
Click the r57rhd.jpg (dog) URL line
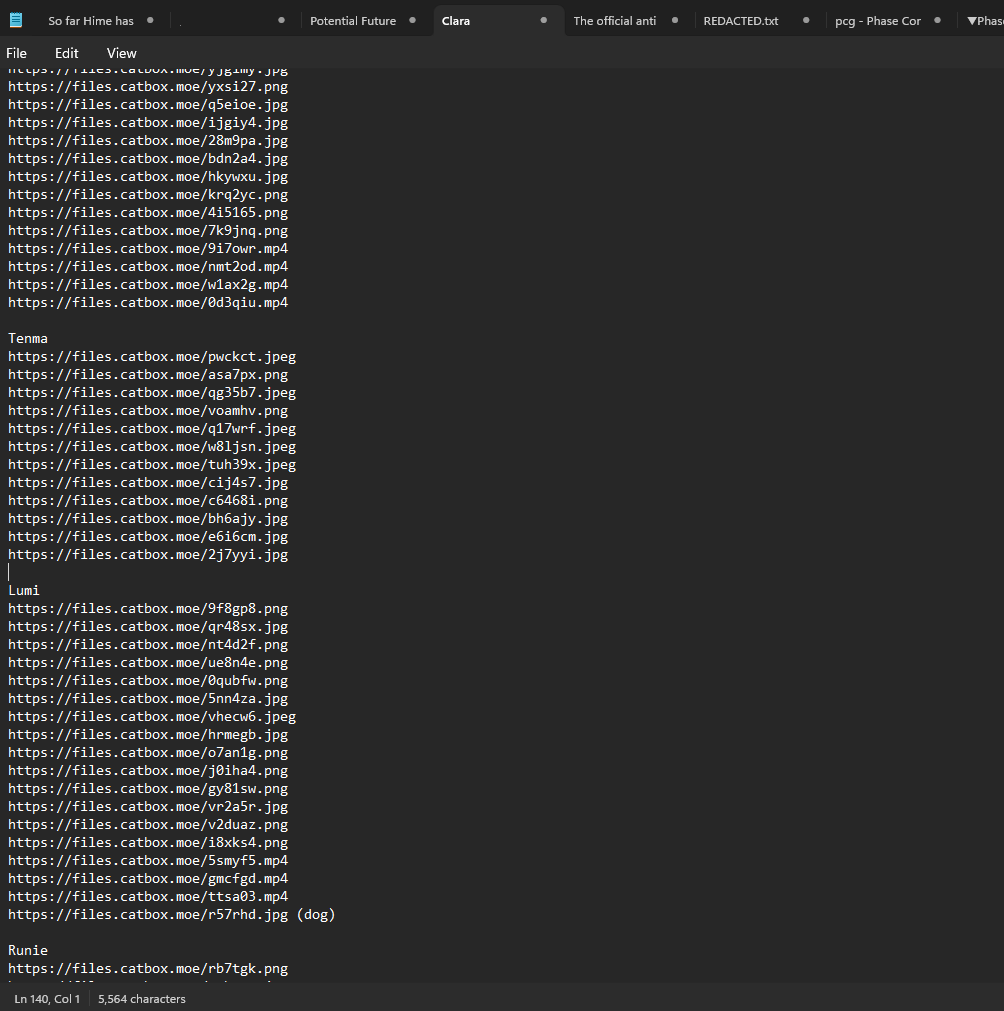tap(171, 915)
